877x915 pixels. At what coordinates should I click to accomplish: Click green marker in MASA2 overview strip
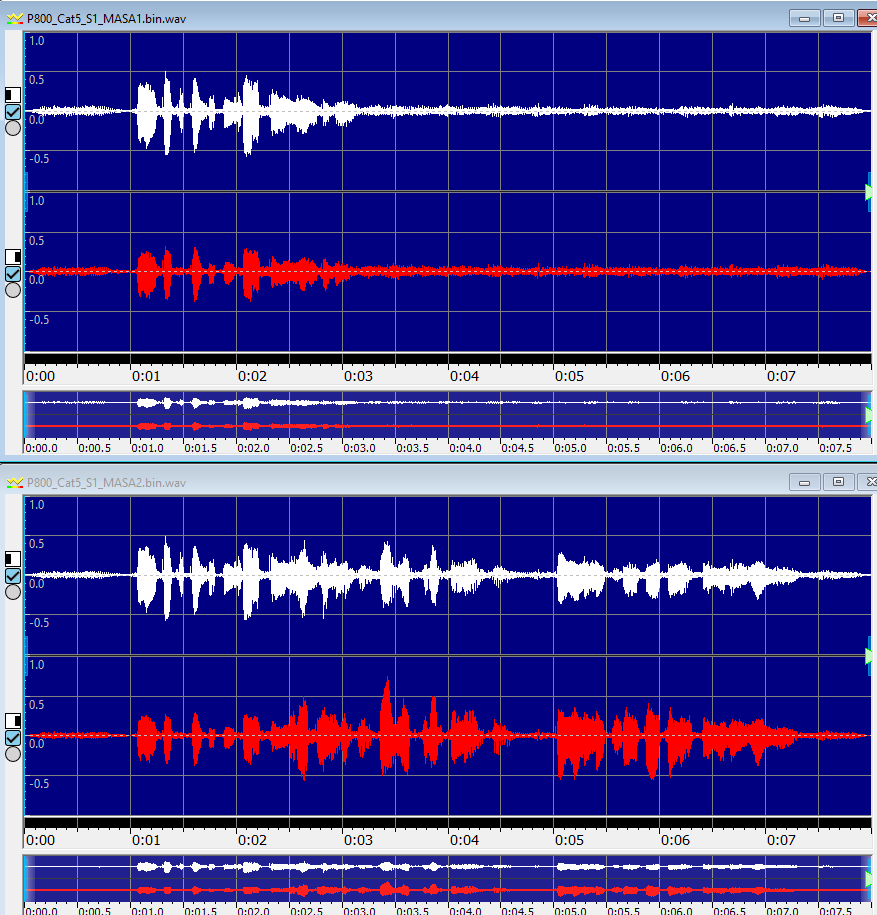[x=870, y=878]
